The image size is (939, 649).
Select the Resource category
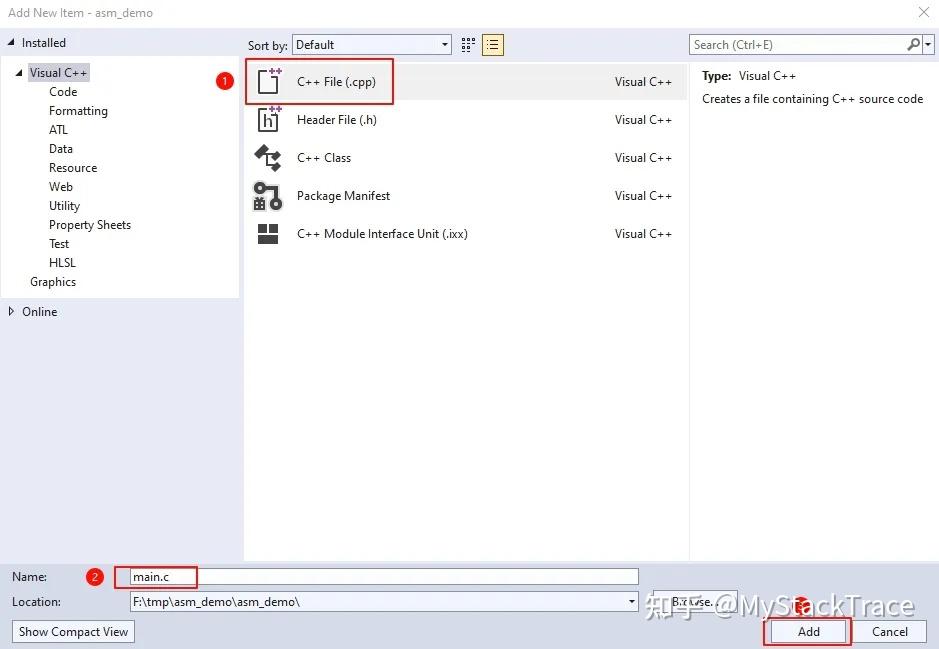(x=73, y=168)
